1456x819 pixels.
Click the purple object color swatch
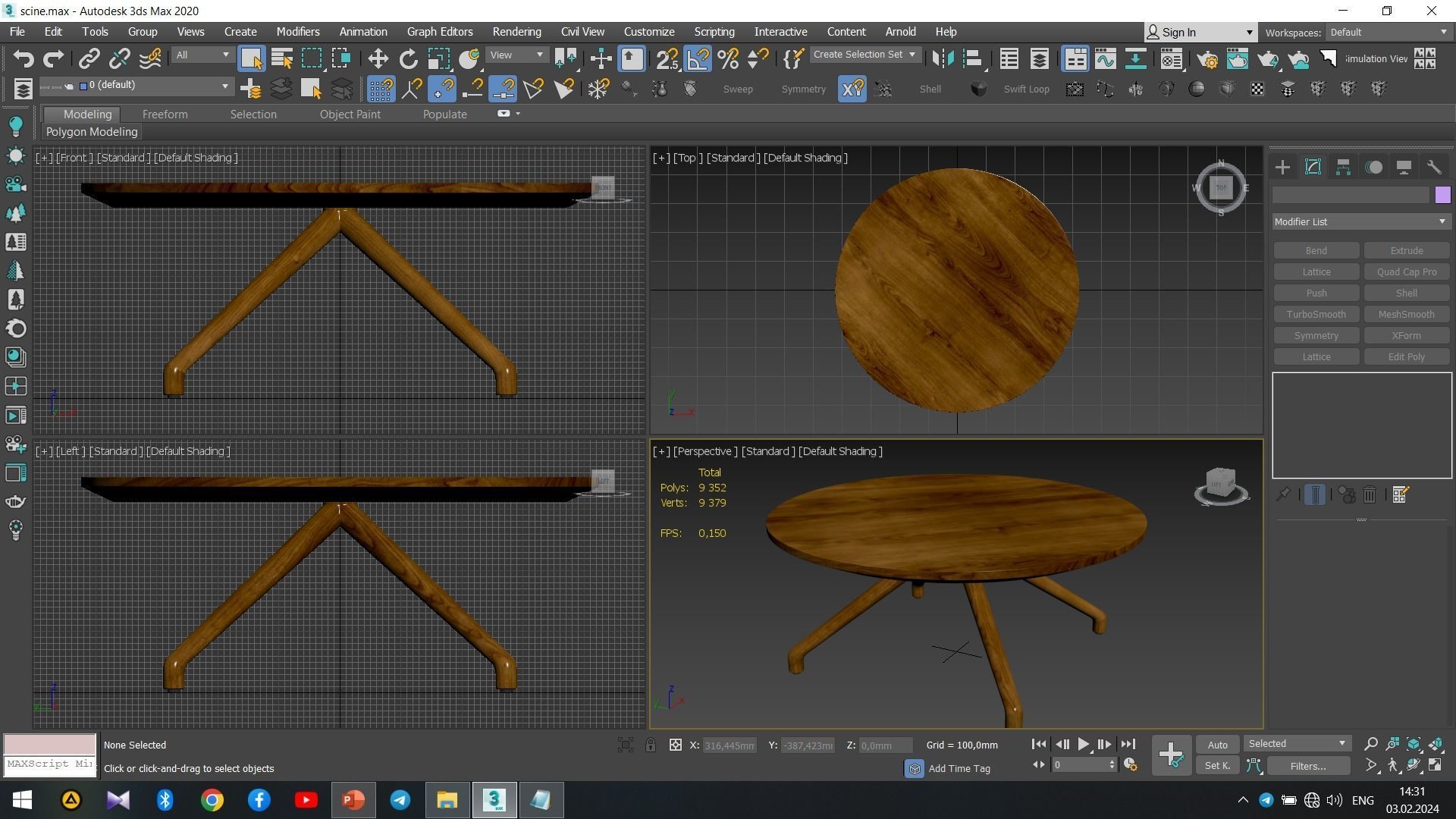pos(1442,195)
